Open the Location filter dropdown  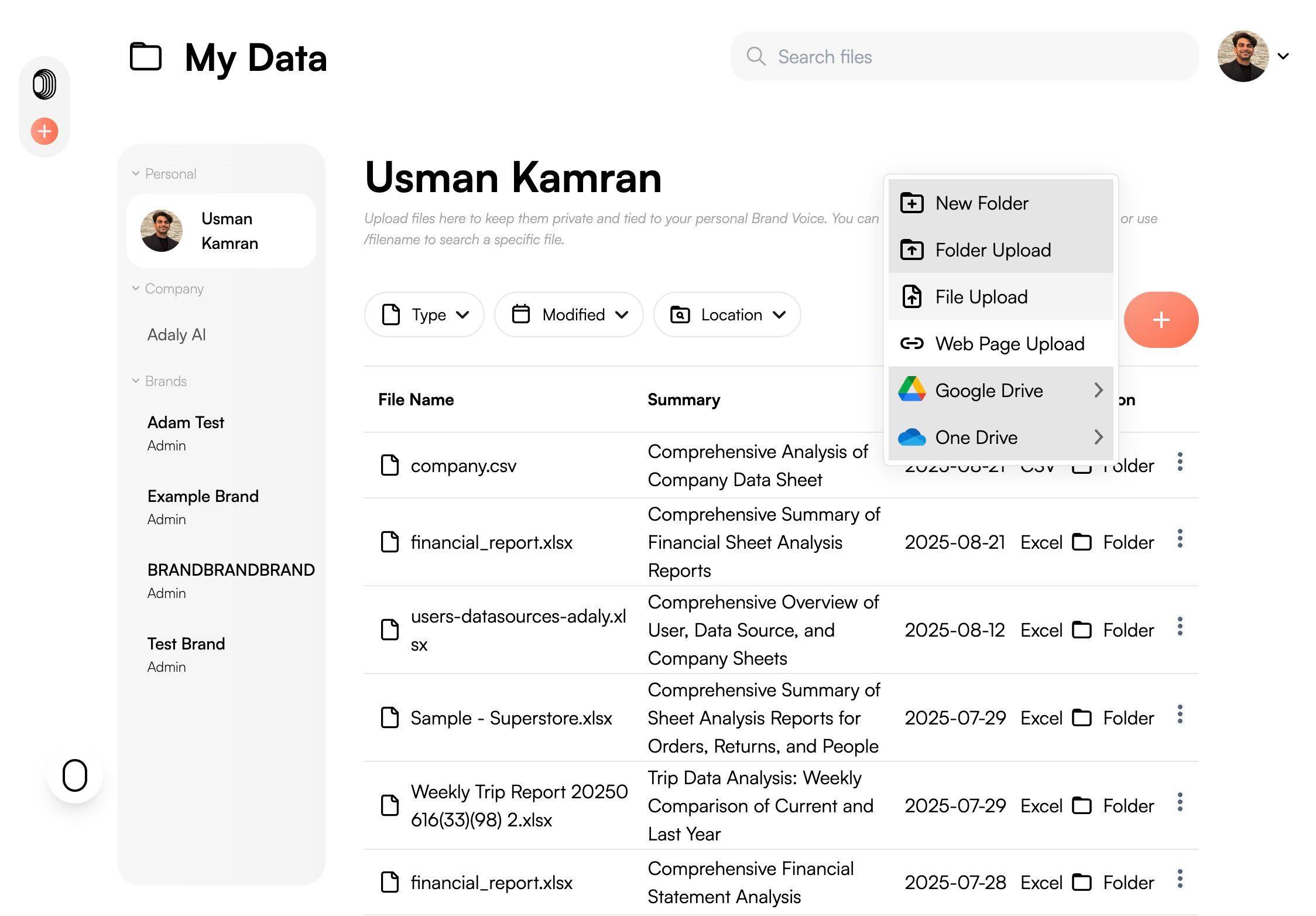[x=727, y=315]
